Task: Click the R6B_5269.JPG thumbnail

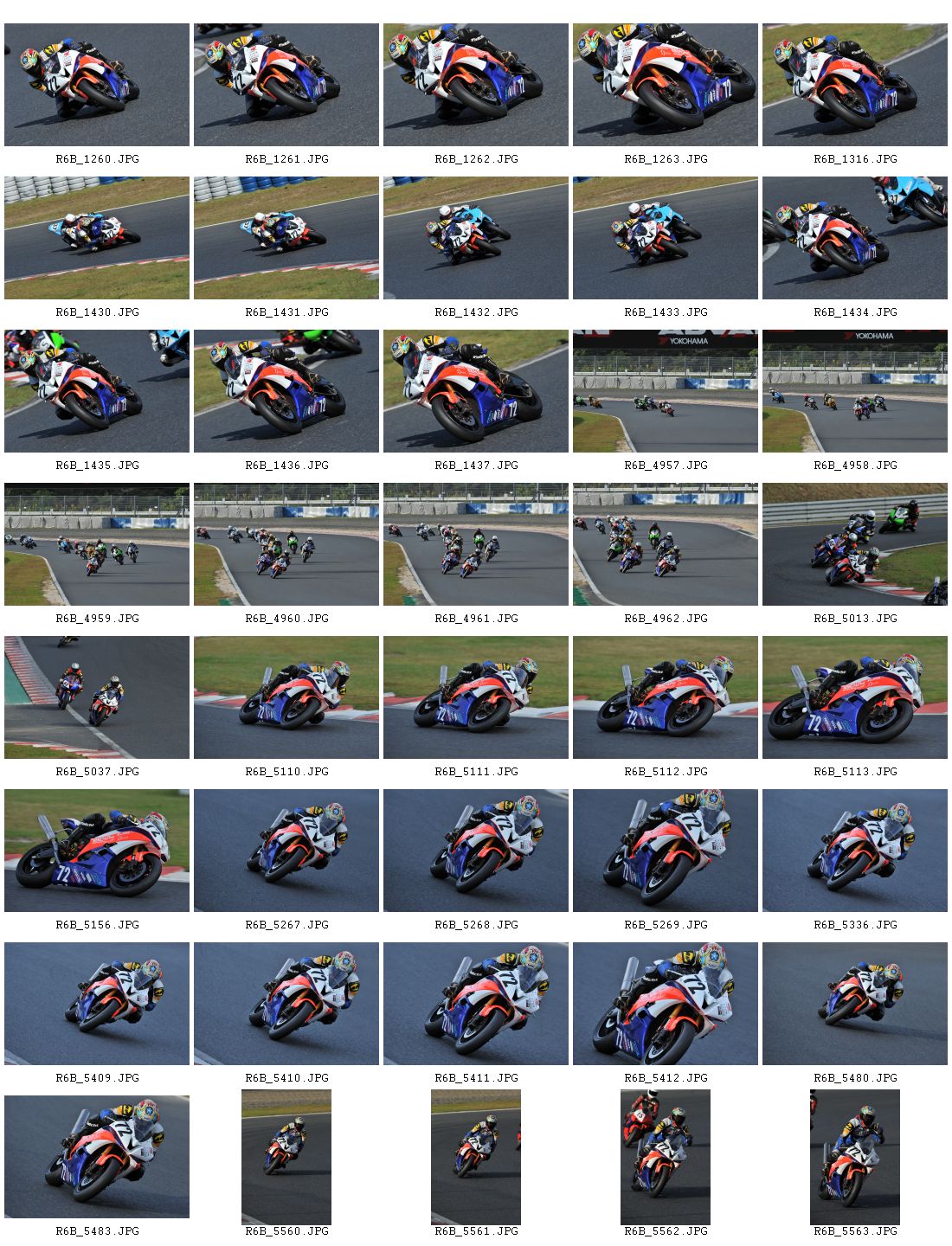Action: click(x=666, y=851)
